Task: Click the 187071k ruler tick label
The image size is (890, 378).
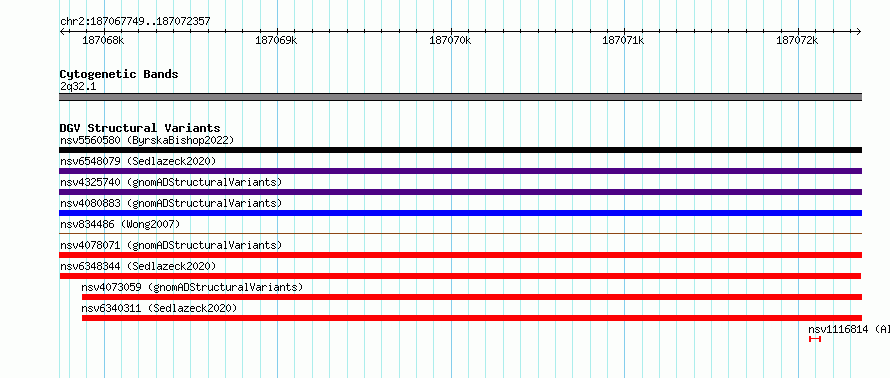Action: pos(623,40)
